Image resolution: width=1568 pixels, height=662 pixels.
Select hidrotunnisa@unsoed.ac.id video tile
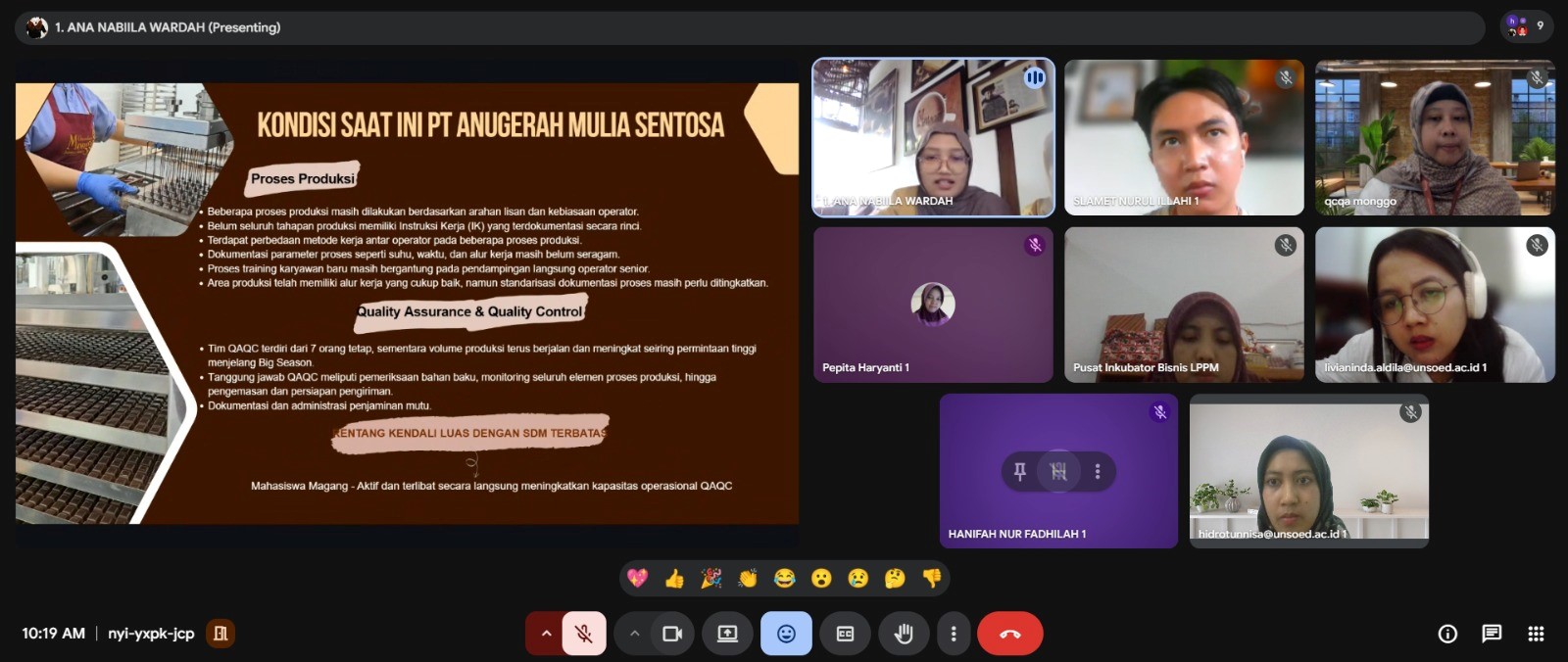1309,471
